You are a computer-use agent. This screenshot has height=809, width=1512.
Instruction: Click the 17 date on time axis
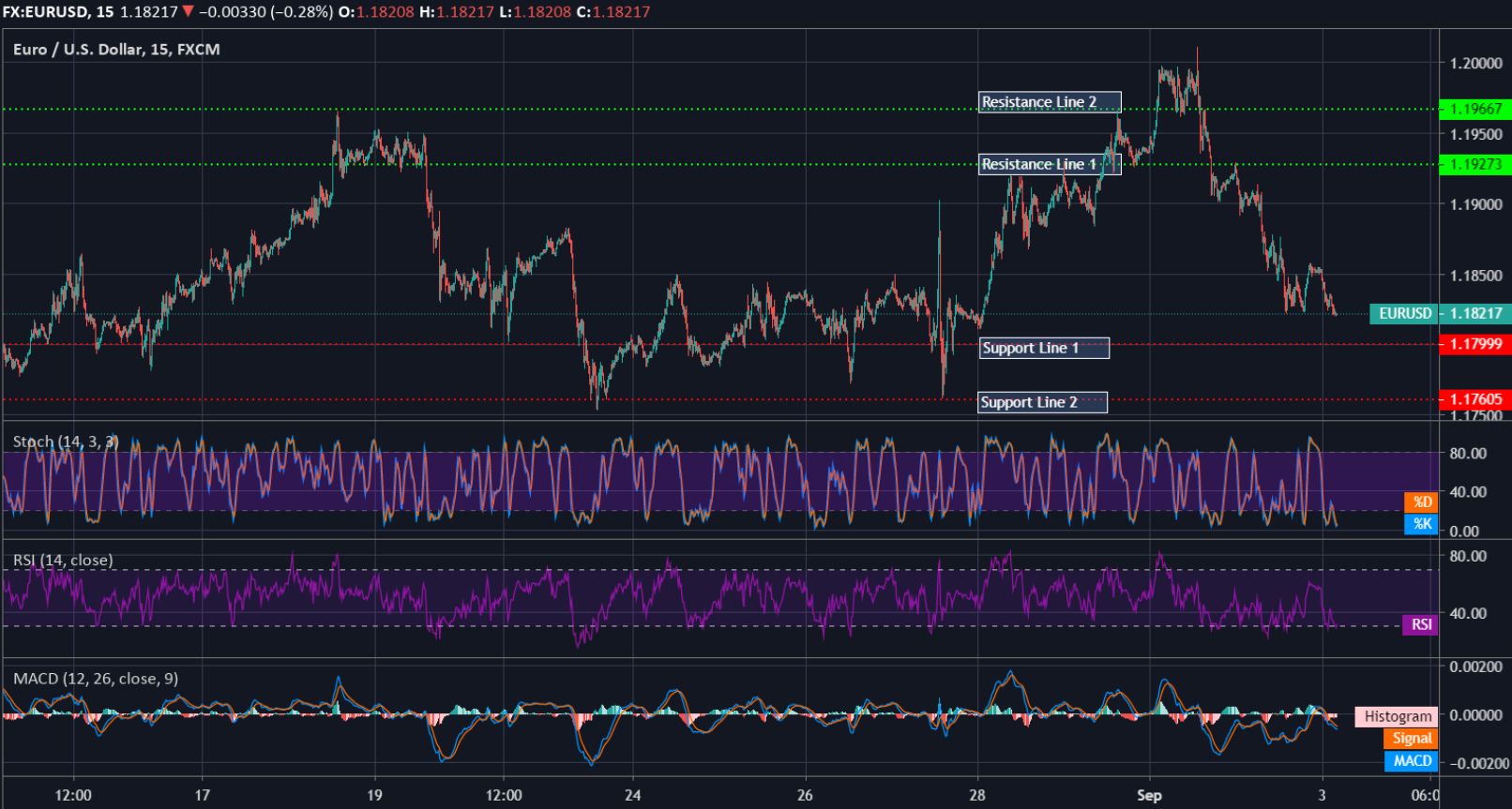(203, 795)
